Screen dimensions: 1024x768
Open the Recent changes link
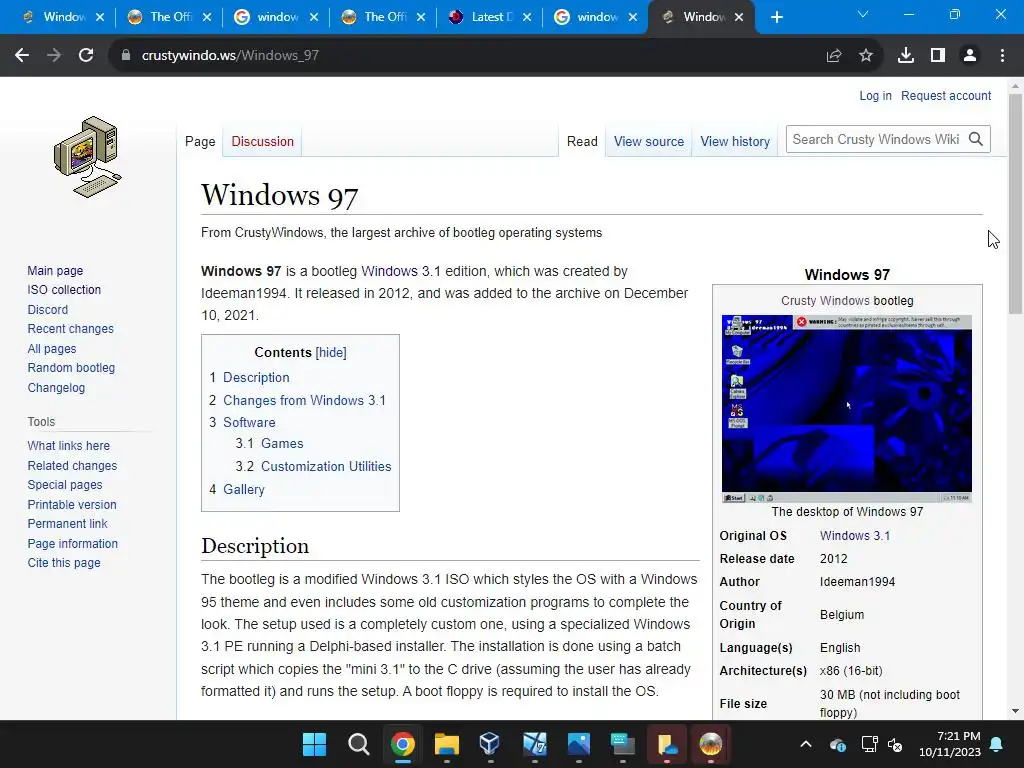(x=71, y=328)
